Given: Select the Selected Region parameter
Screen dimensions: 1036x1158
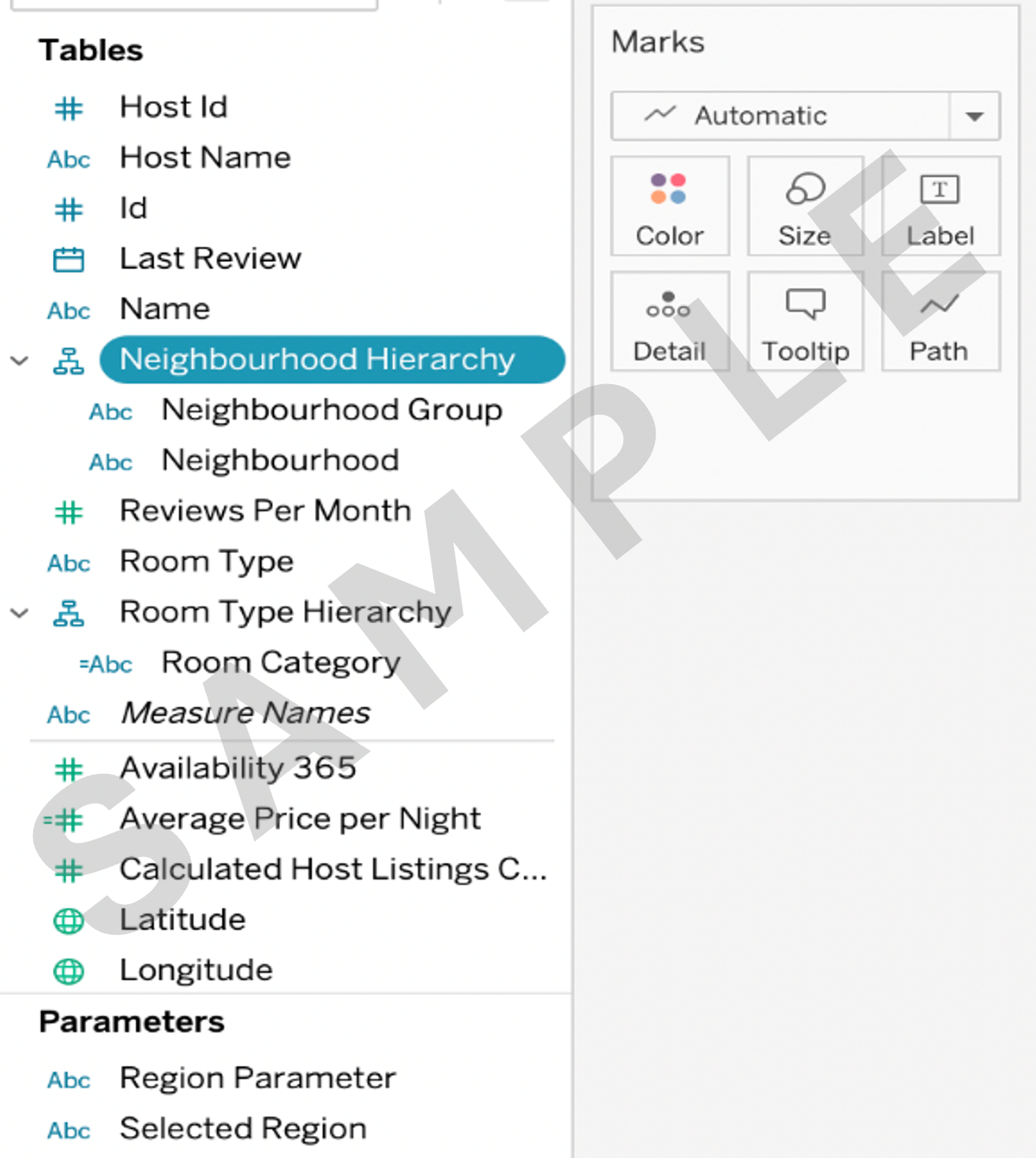Looking at the screenshot, I should coord(243,1129).
